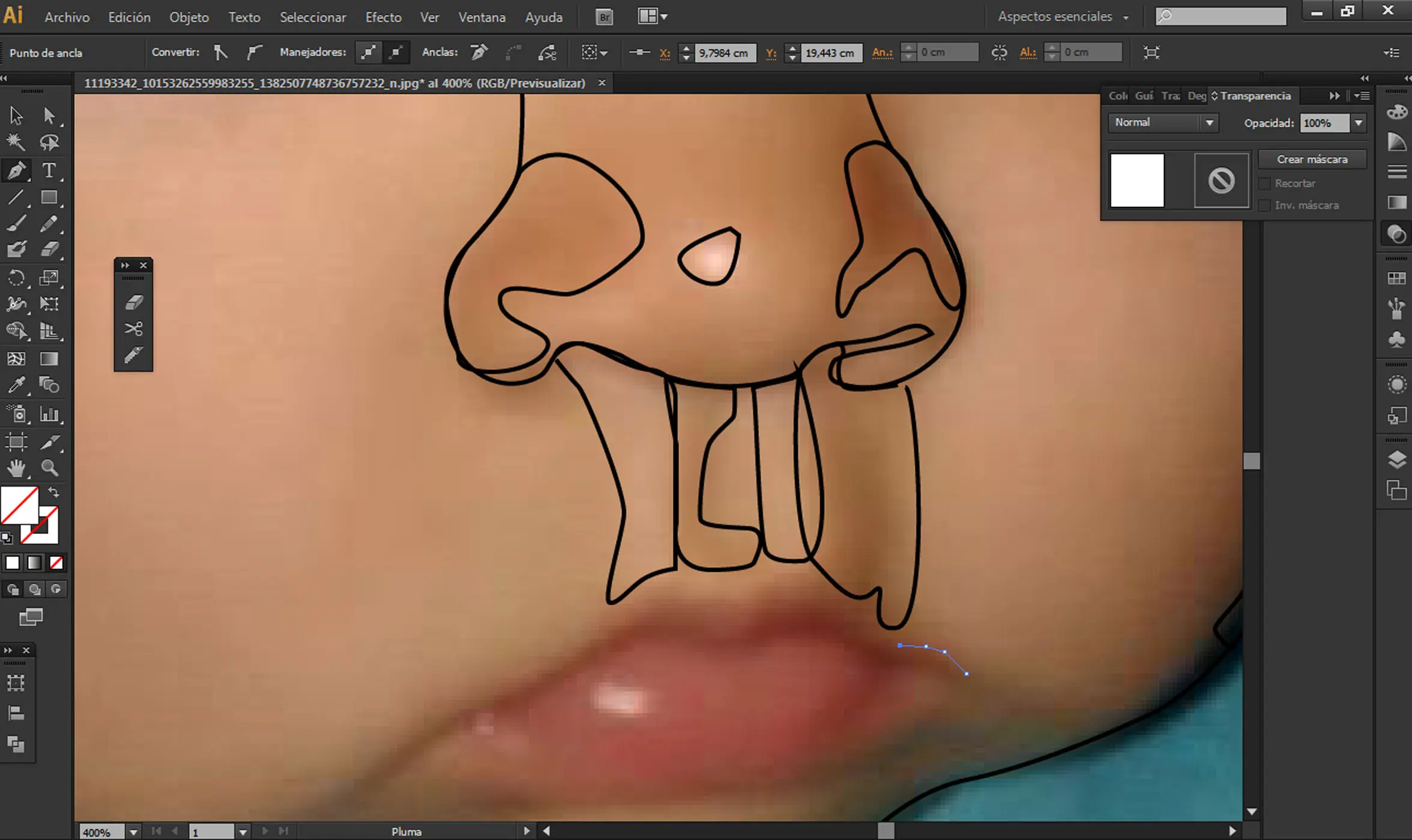Select the Artboard tool

tap(16, 443)
